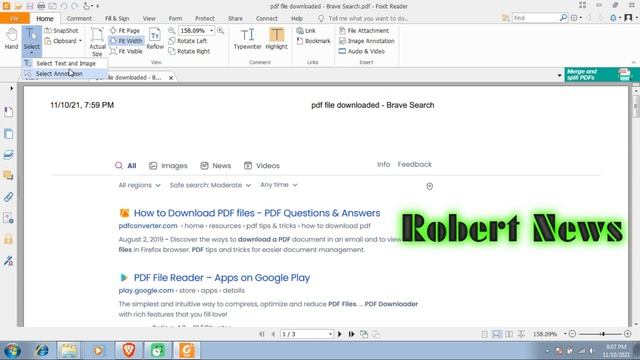
Task: Toggle single page layout in status bar
Action: point(484,334)
